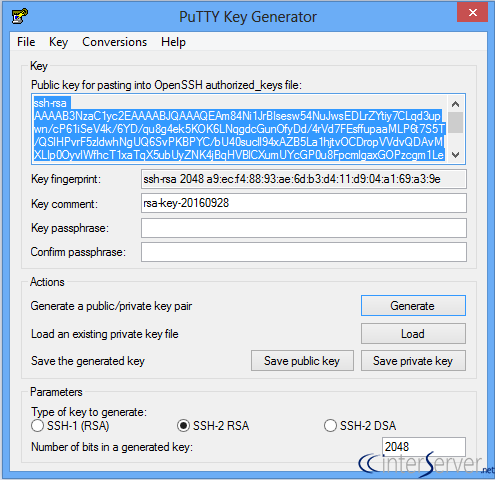Screen dimensions: 495x480
Task: Click the 'ssh-rsa' line in public key
Action: (50, 103)
